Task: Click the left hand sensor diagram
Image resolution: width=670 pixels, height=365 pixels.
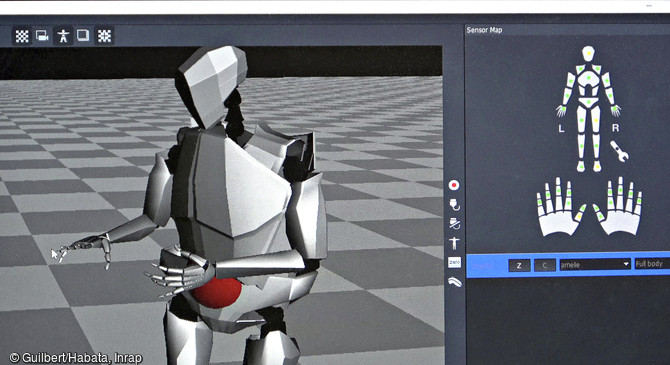Action: (561, 207)
